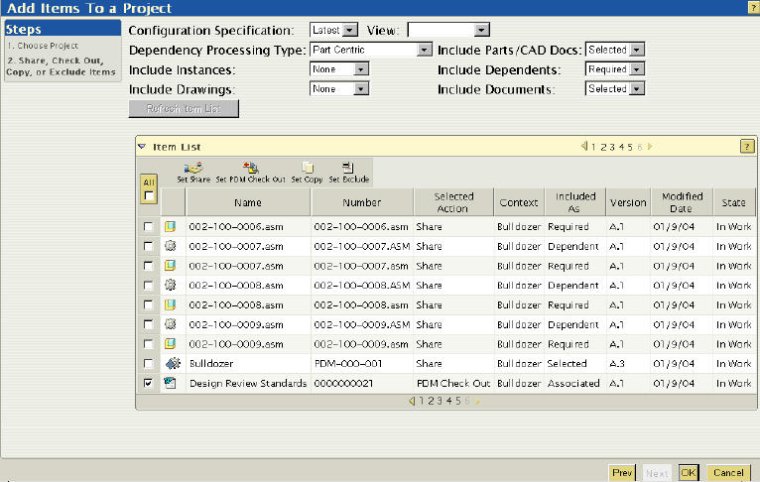Screen dimensions: 760x482
Task: Select step 1 Choose Project
Action: tap(43, 46)
